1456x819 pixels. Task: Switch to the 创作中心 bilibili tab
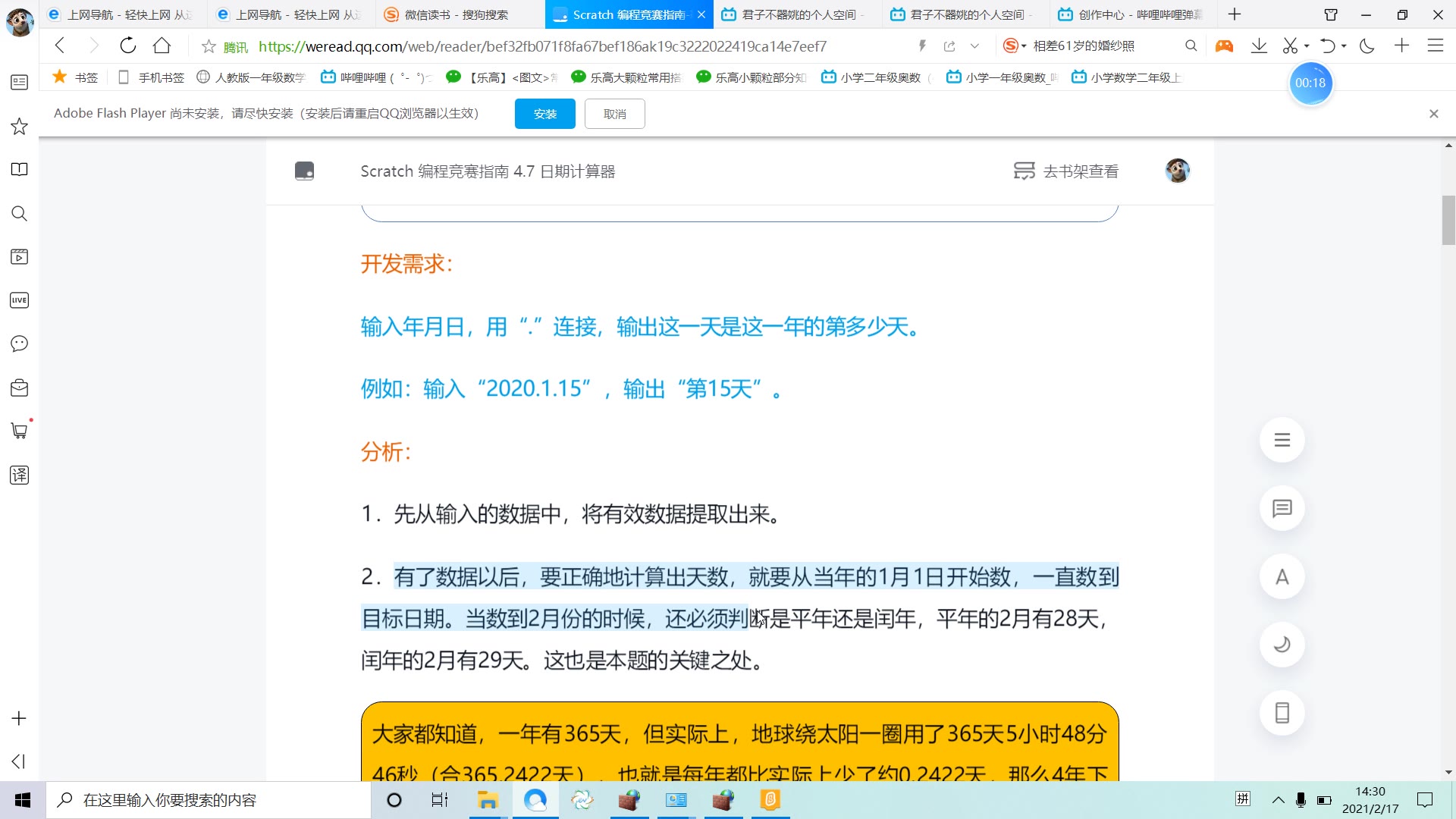pyautogui.click(x=1130, y=14)
